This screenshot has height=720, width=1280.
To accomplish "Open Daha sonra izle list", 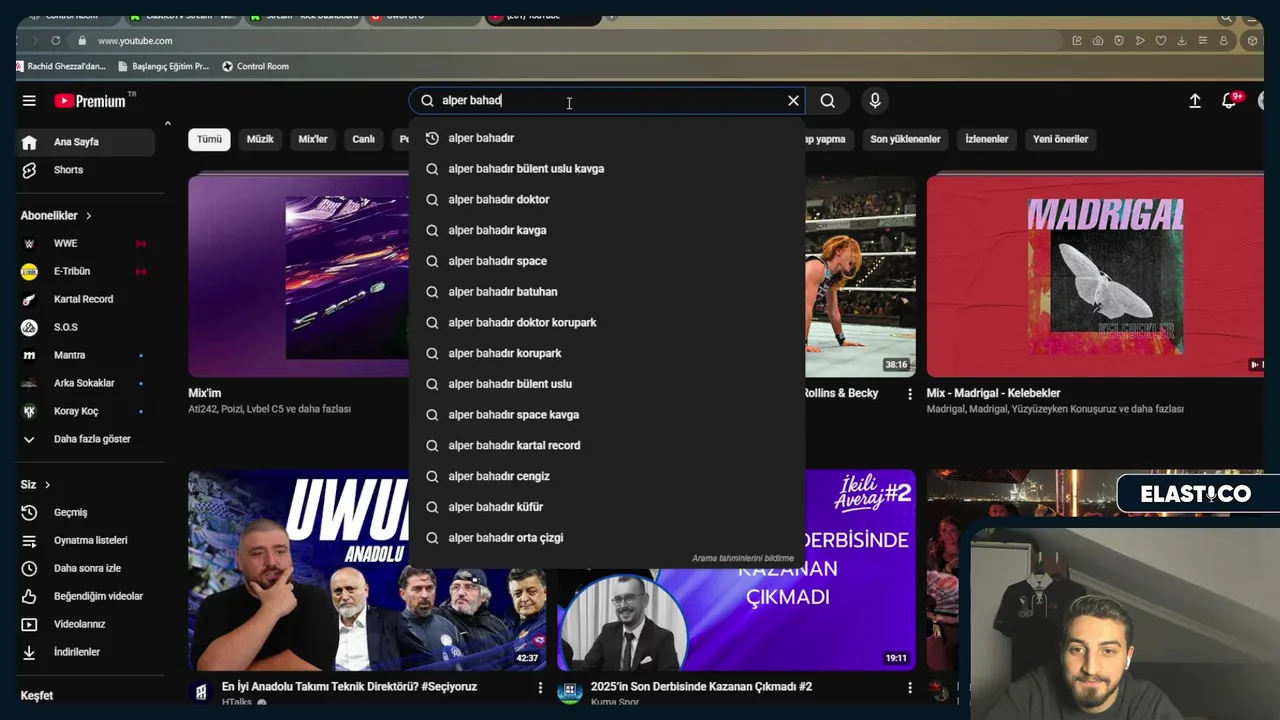I will click(87, 569).
